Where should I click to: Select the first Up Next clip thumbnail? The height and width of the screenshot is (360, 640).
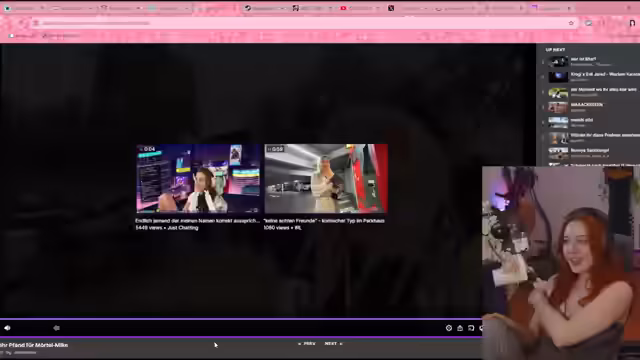click(x=558, y=62)
